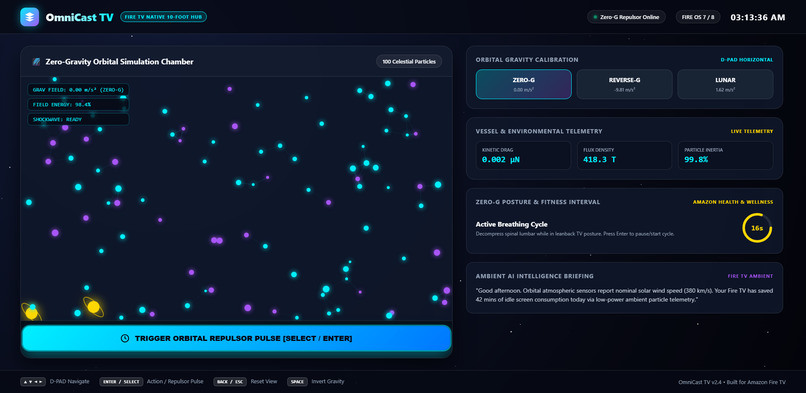Viewport: 806px width, 393px height.
Task: Click the Orbital Gravity Calibration heading
Action: (527, 60)
